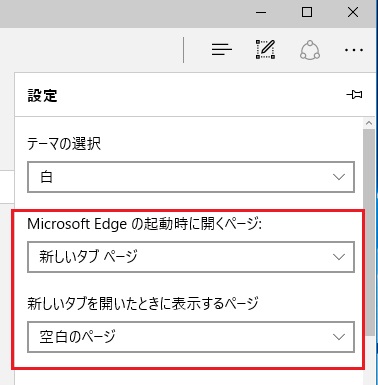Screen dimensions: 378x385
Task: Close the Edge window
Action: pos(353,13)
